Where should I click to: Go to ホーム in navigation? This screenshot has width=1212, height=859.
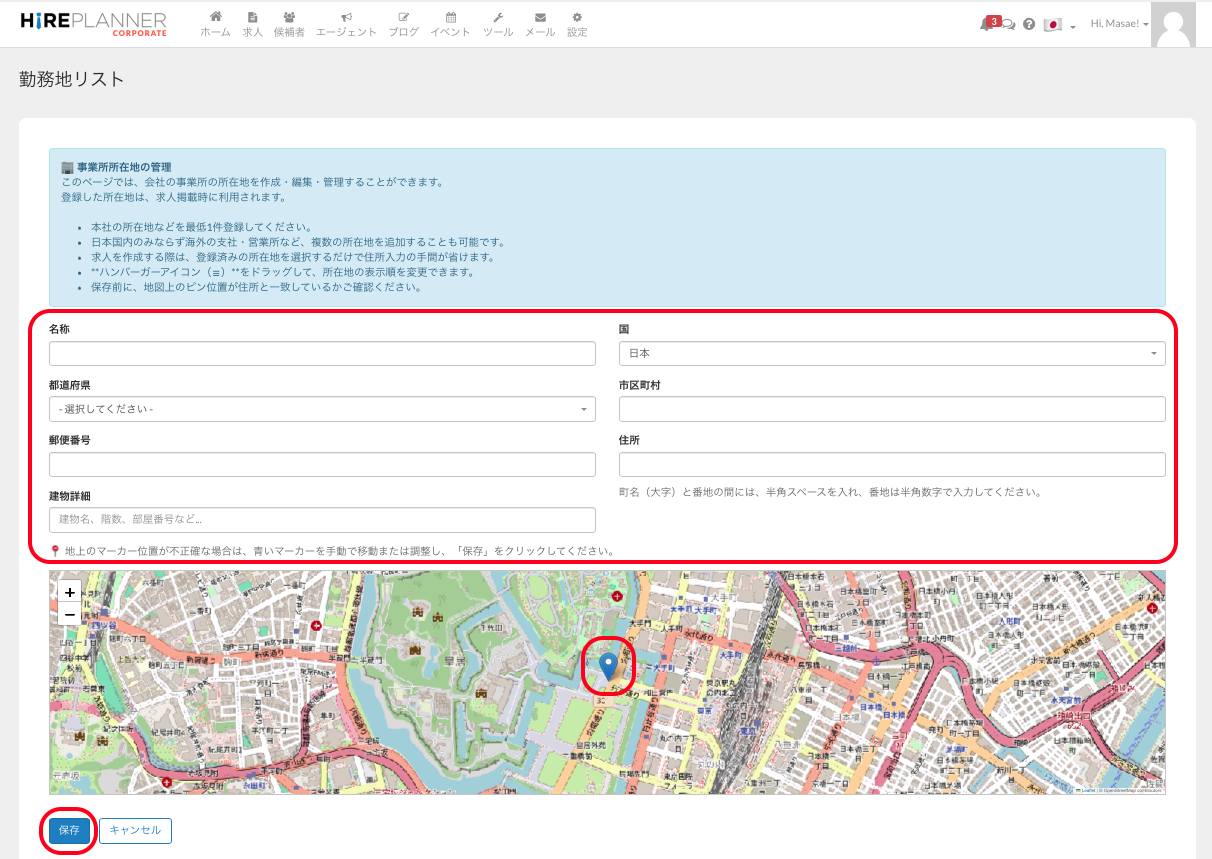[215, 24]
